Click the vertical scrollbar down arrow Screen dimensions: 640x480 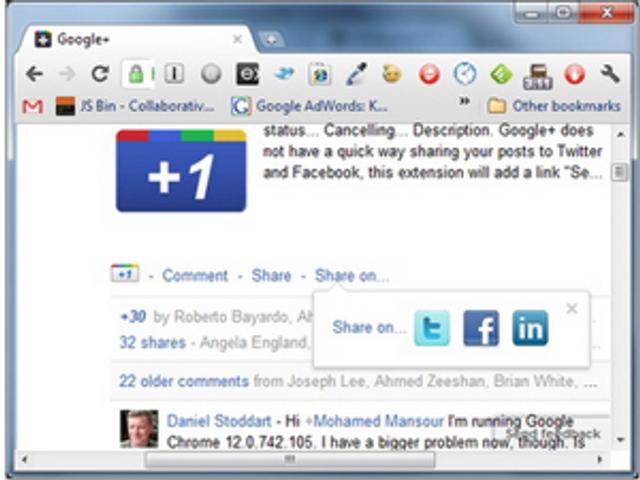tap(620, 440)
